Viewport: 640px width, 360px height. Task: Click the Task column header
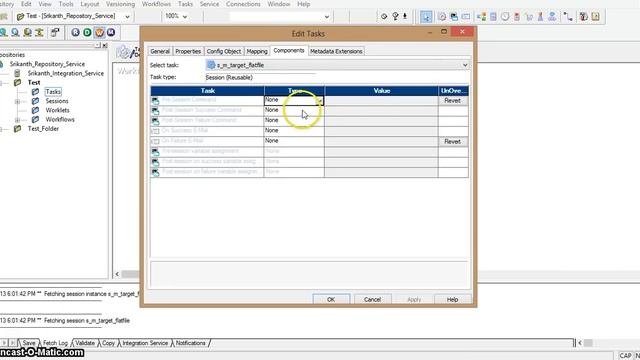pos(207,91)
